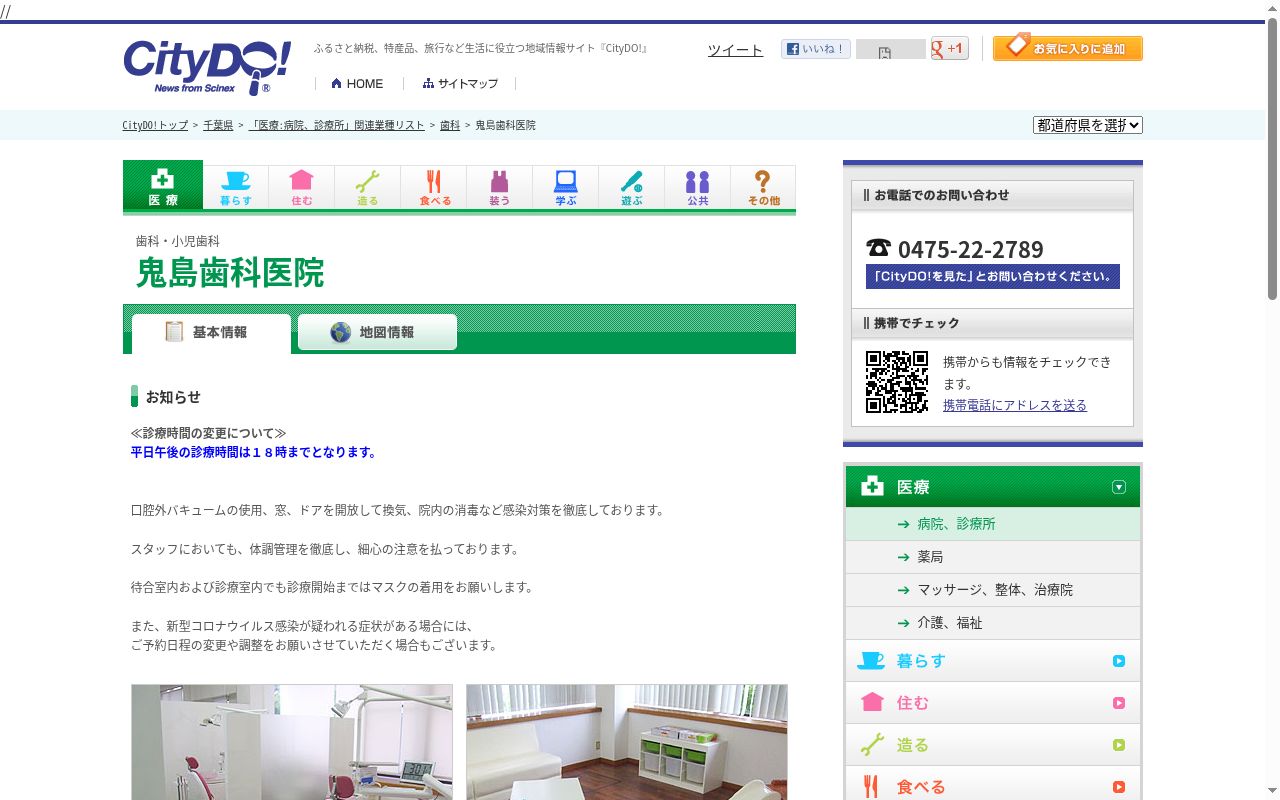The height and width of the screenshot is (800, 1280).
Task: Open the 遊ぶ leisure category icon
Action: [632, 187]
